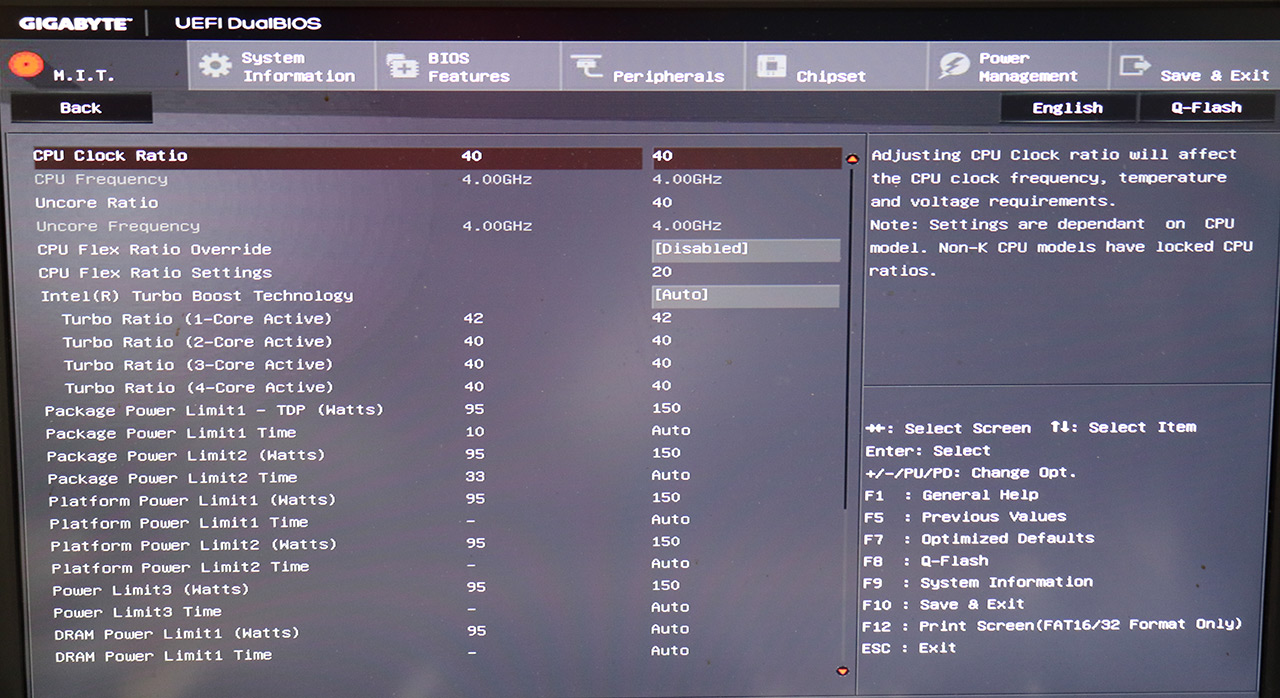
Task: Select Turbo Ratio (1-Core Active) value 42
Action: [662, 318]
